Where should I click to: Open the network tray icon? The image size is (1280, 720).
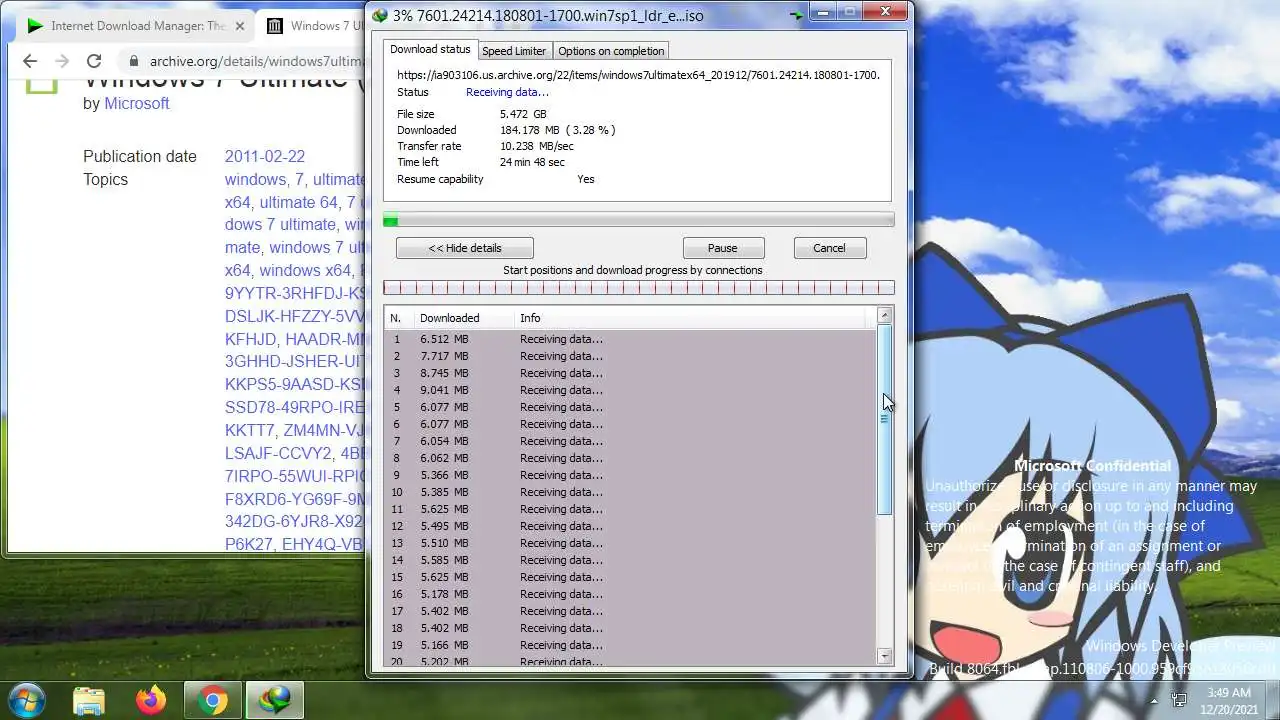click(x=1180, y=700)
